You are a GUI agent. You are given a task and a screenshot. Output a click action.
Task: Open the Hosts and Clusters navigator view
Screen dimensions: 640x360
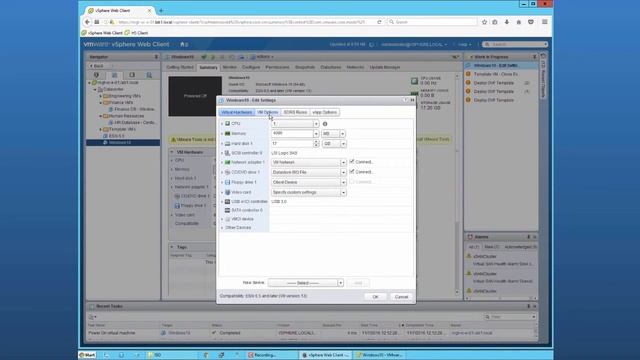(96, 75)
